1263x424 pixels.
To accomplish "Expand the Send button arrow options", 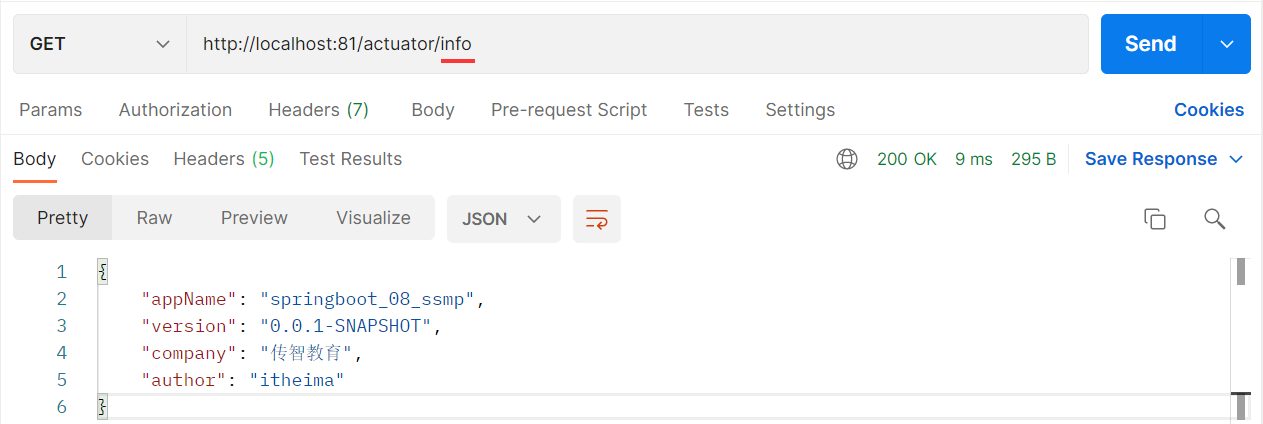I will 1227,44.
